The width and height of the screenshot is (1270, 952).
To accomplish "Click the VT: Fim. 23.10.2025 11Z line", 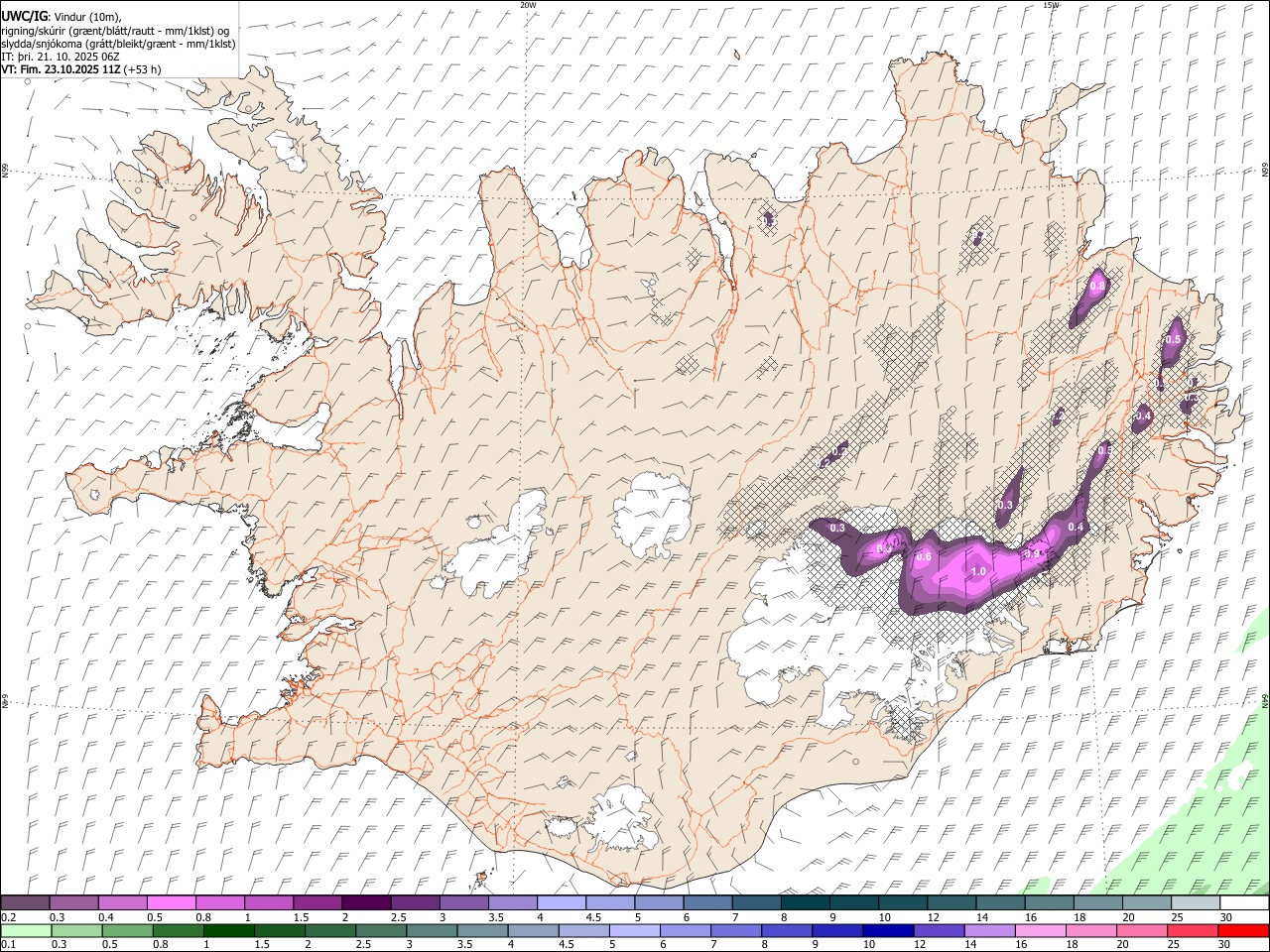I will [81, 69].
